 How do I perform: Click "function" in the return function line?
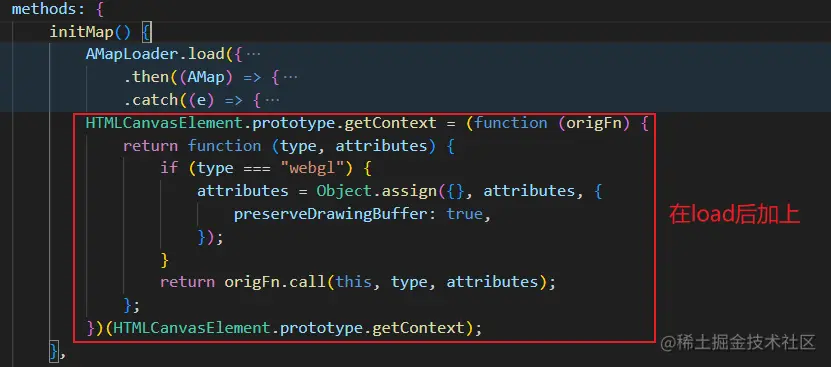coord(224,146)
